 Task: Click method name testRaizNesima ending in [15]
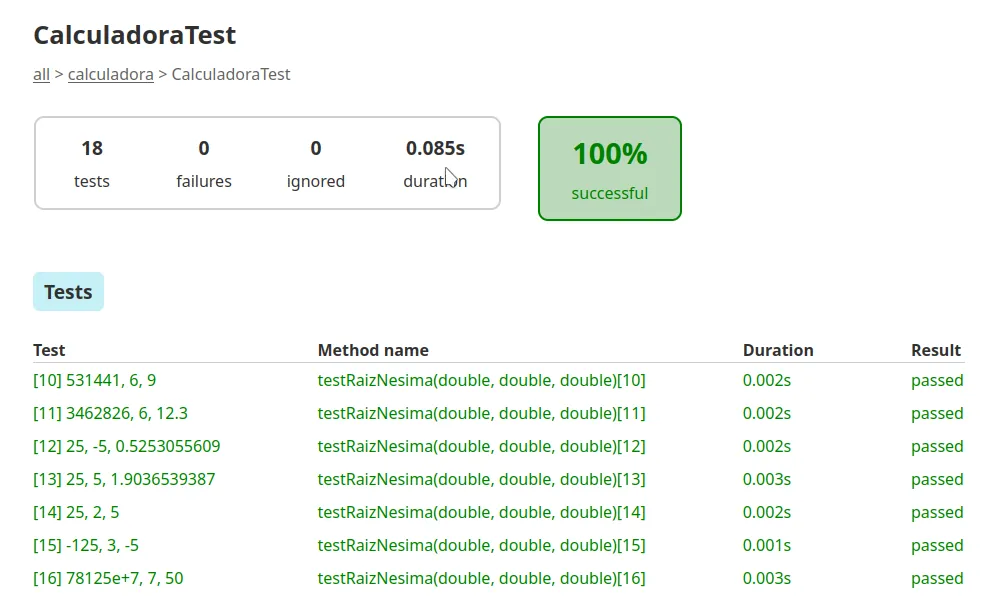click(x=481, y=546)
